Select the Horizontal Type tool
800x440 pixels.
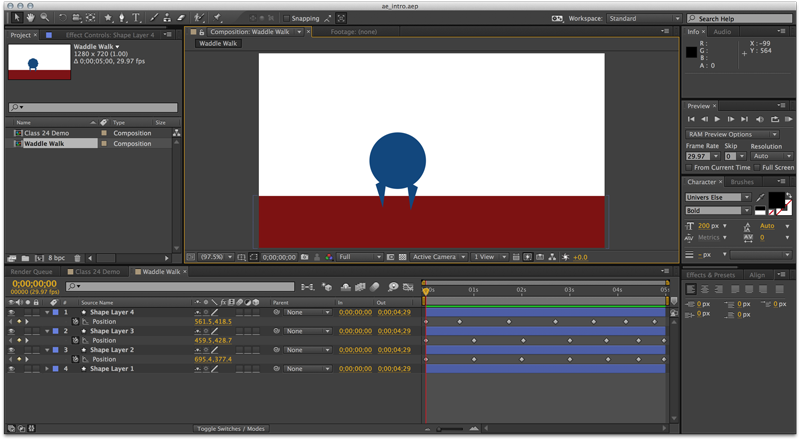pos(136,18)
